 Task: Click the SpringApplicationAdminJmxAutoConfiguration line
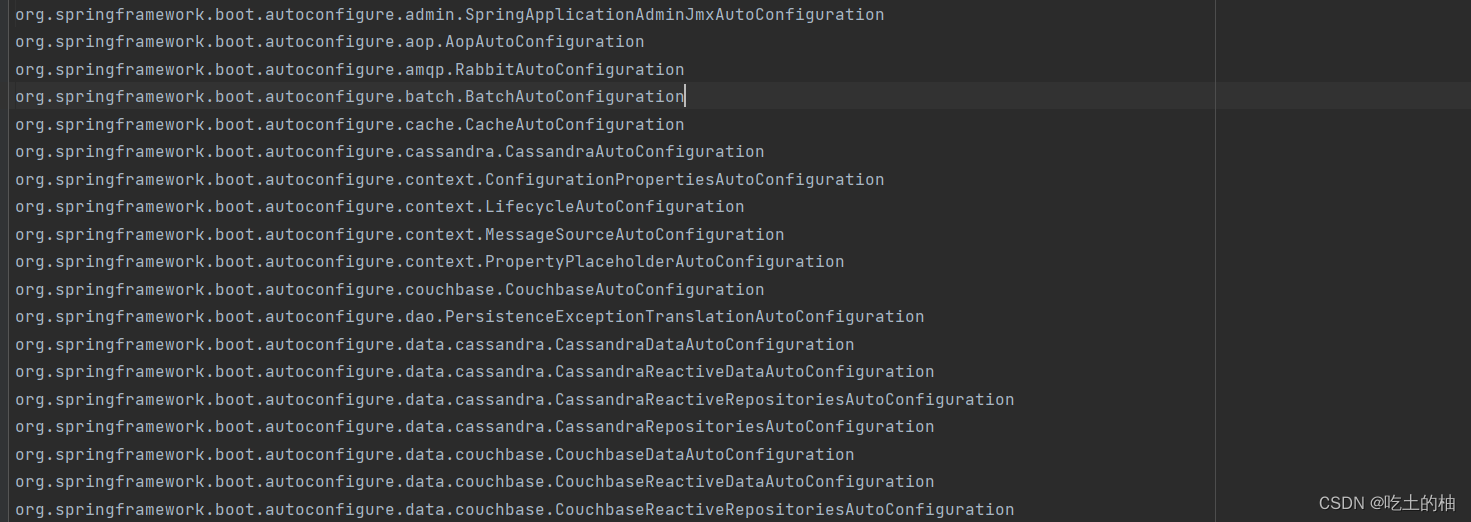coord(450,15)
